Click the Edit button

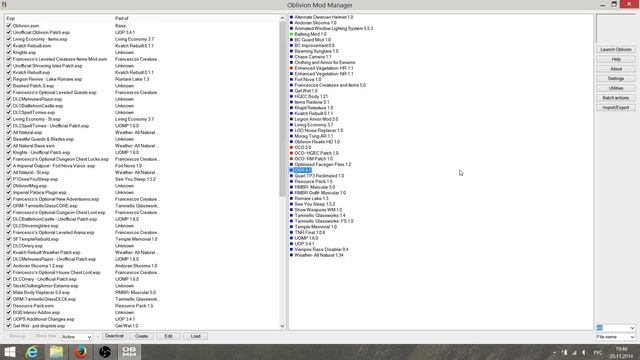coord(168,336)
